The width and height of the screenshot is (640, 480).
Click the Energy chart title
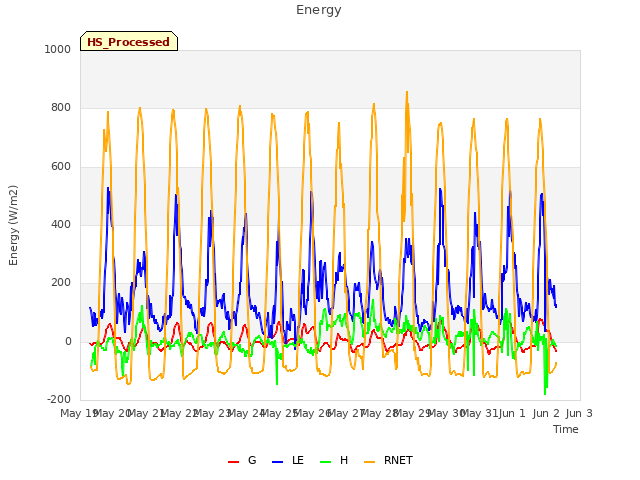(x=319, y=10)
